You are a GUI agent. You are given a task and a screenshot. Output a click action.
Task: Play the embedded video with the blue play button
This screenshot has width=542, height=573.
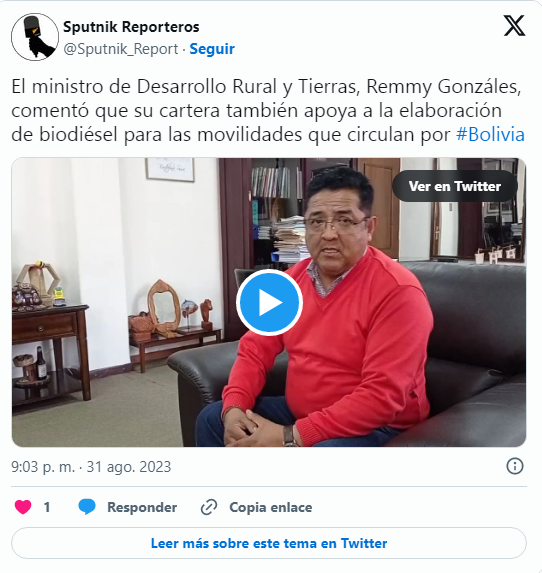269,303
